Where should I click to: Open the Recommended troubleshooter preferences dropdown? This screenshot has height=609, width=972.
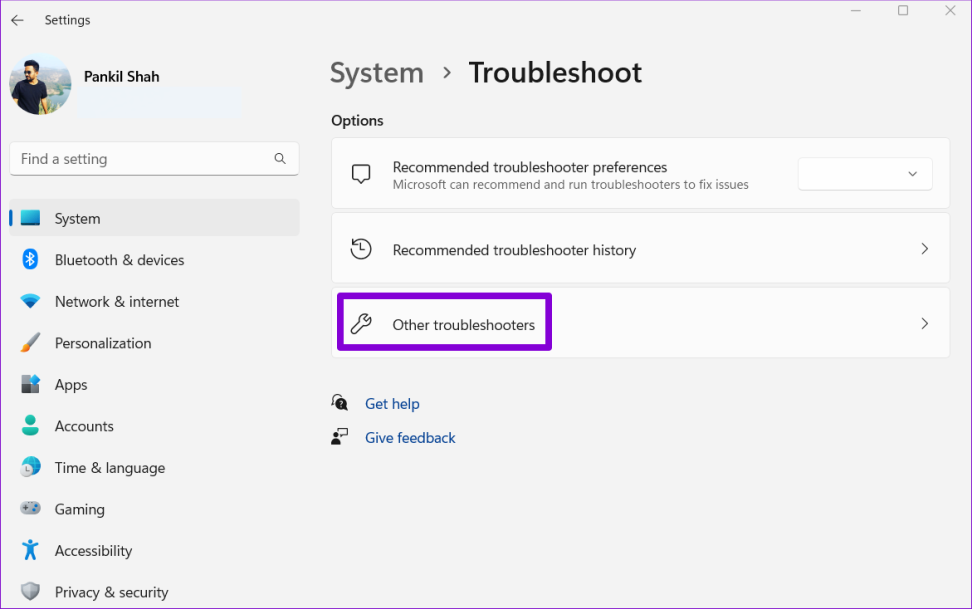864,173
